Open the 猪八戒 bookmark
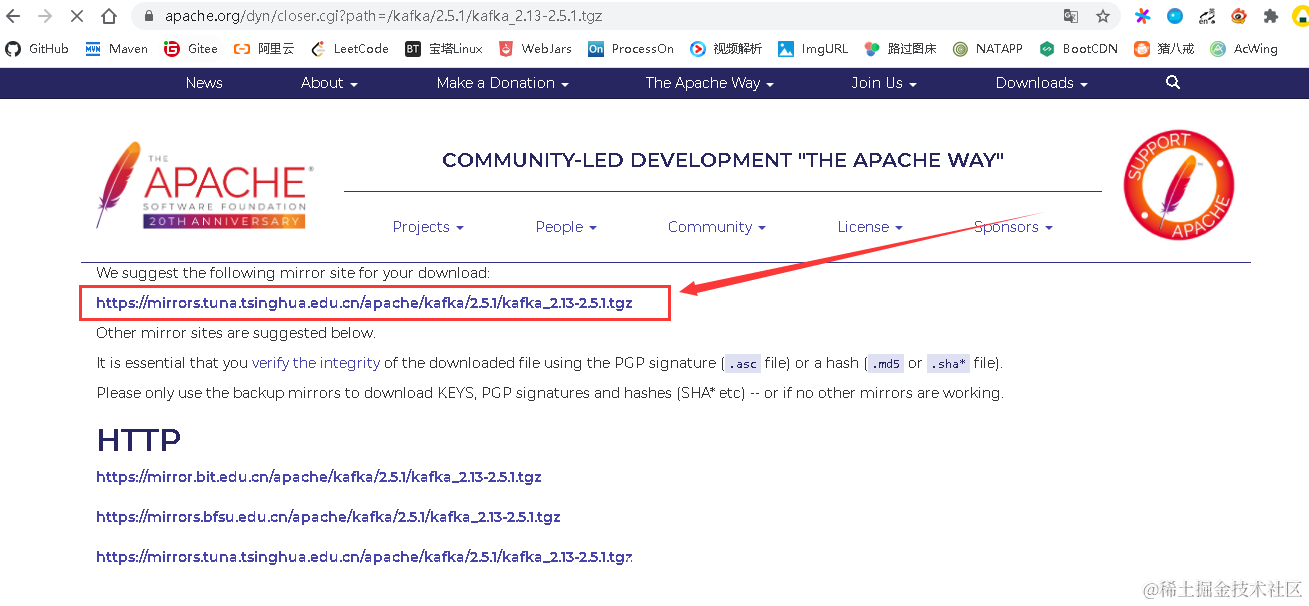Image resolution: width=1309 pixels, height=606 pixels. point(1163,48)
